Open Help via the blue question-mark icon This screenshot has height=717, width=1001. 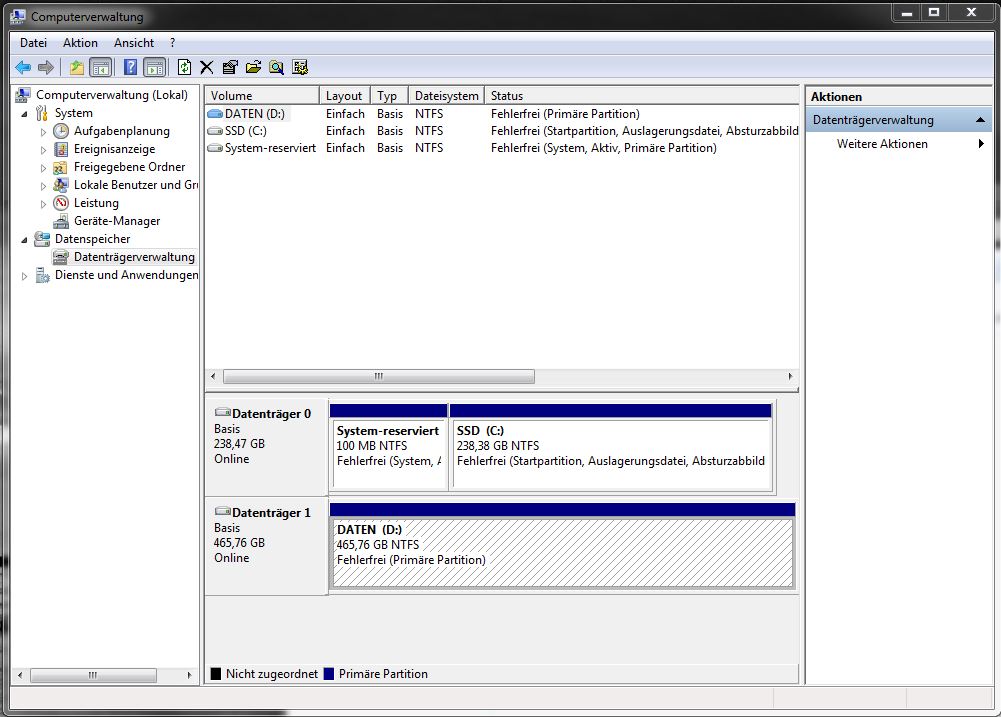130,67
